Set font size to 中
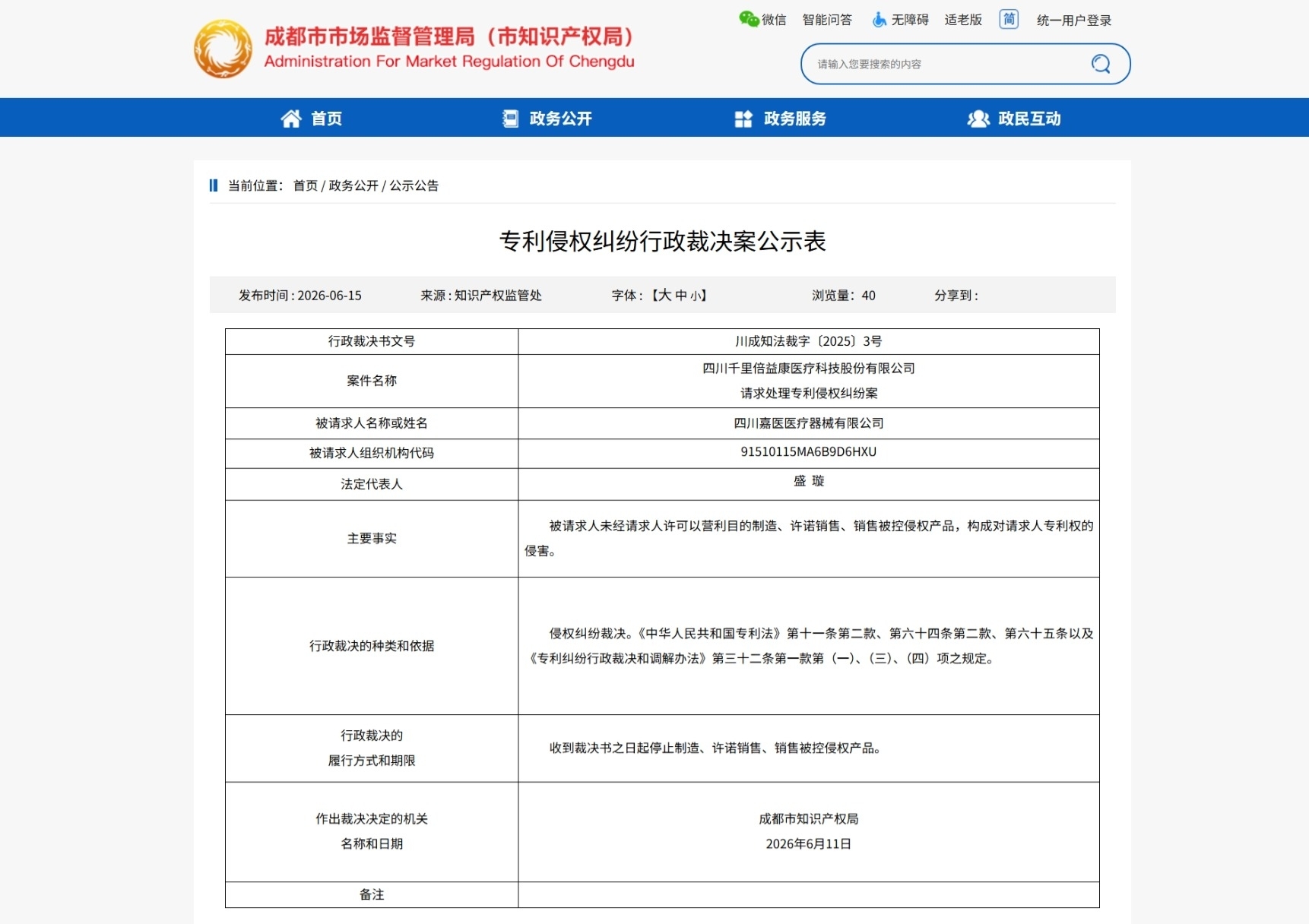Viewport: 1309px width, 924px height. (x=681, y=295)
